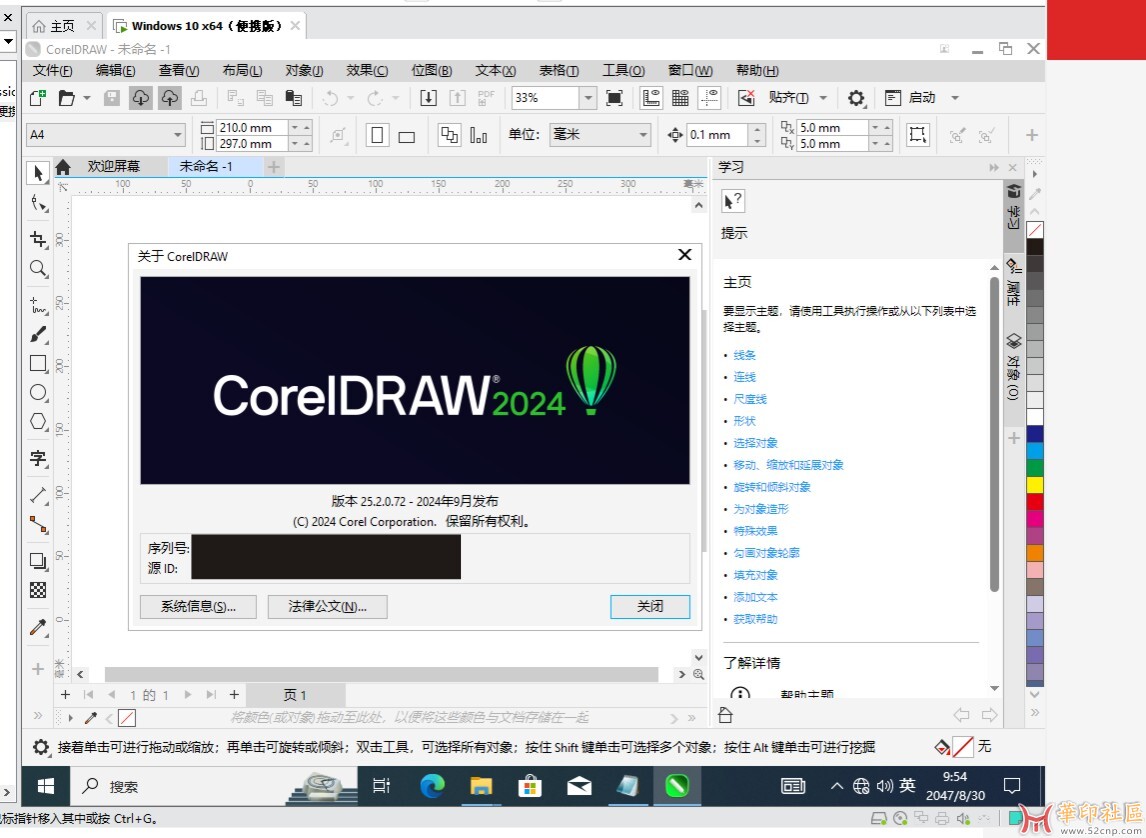The width and height of the screenshot is (1146, 838).
Task: Open the units 毫米 dropdown
Action: pos(643,134)
